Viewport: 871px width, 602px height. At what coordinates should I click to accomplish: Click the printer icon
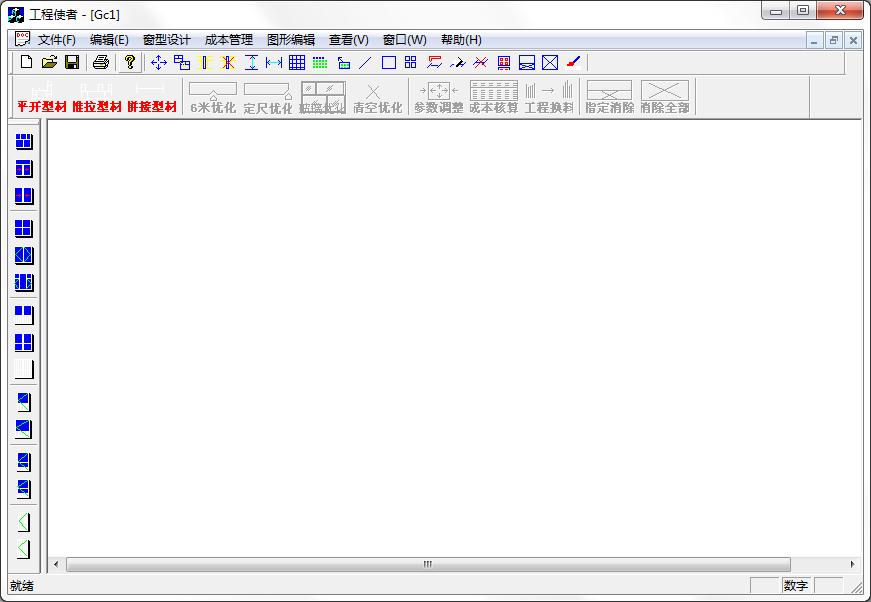(101, 62)
